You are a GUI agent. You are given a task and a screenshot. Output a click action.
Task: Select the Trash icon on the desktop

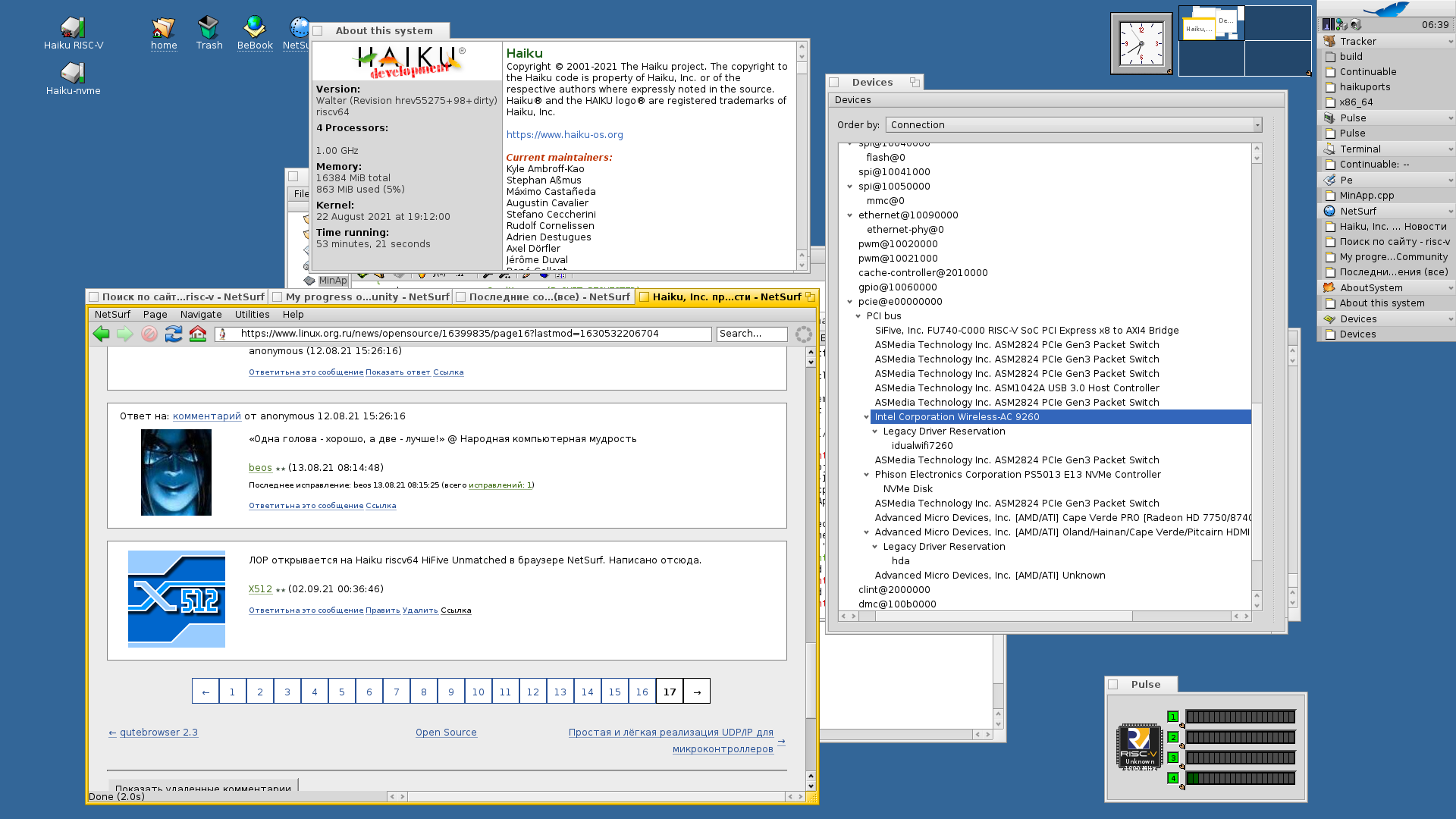[209, 27]
